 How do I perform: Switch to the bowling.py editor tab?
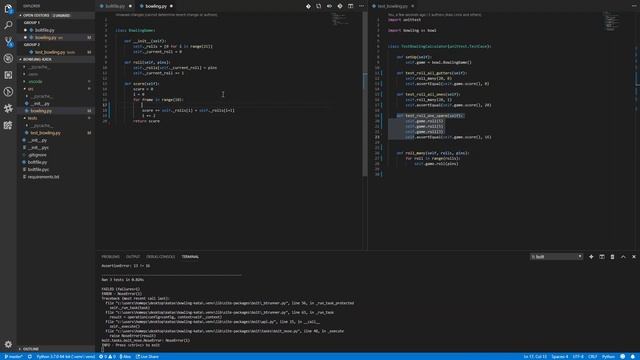[156, 6]
